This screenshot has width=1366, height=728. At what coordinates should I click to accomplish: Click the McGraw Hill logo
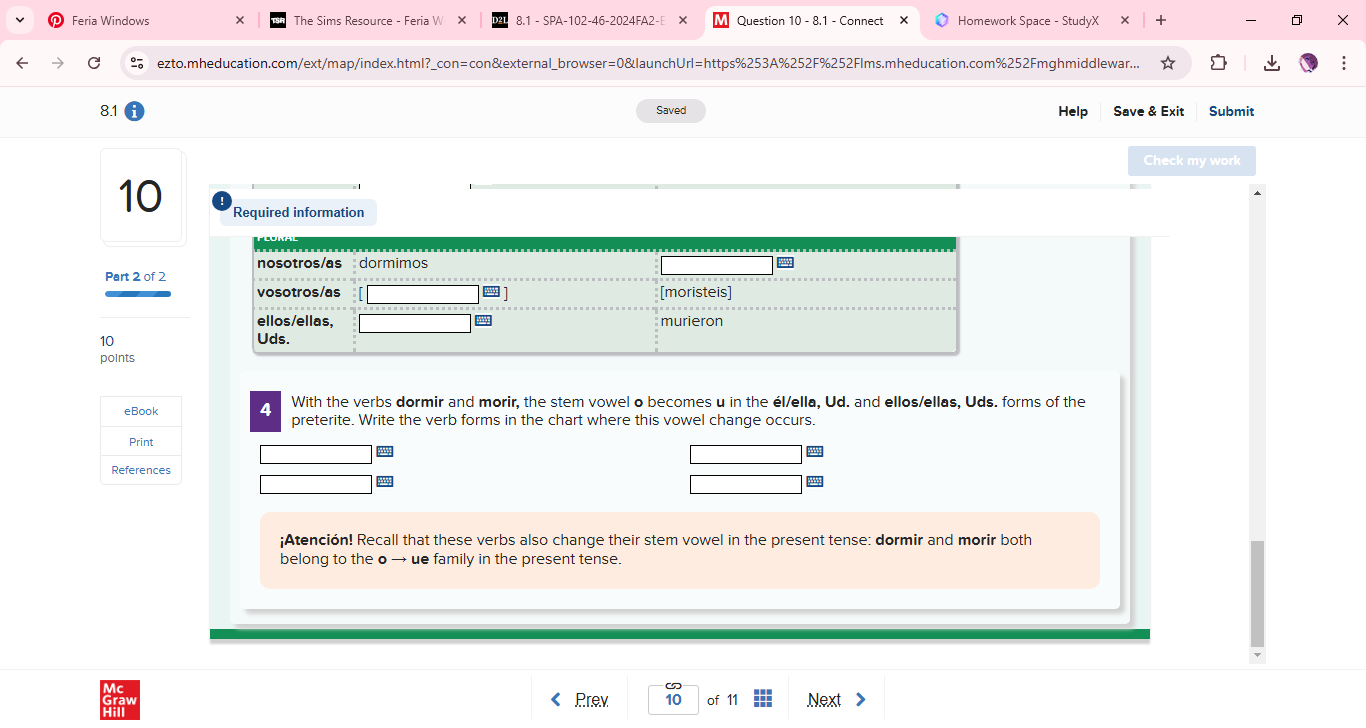(120, 700)
